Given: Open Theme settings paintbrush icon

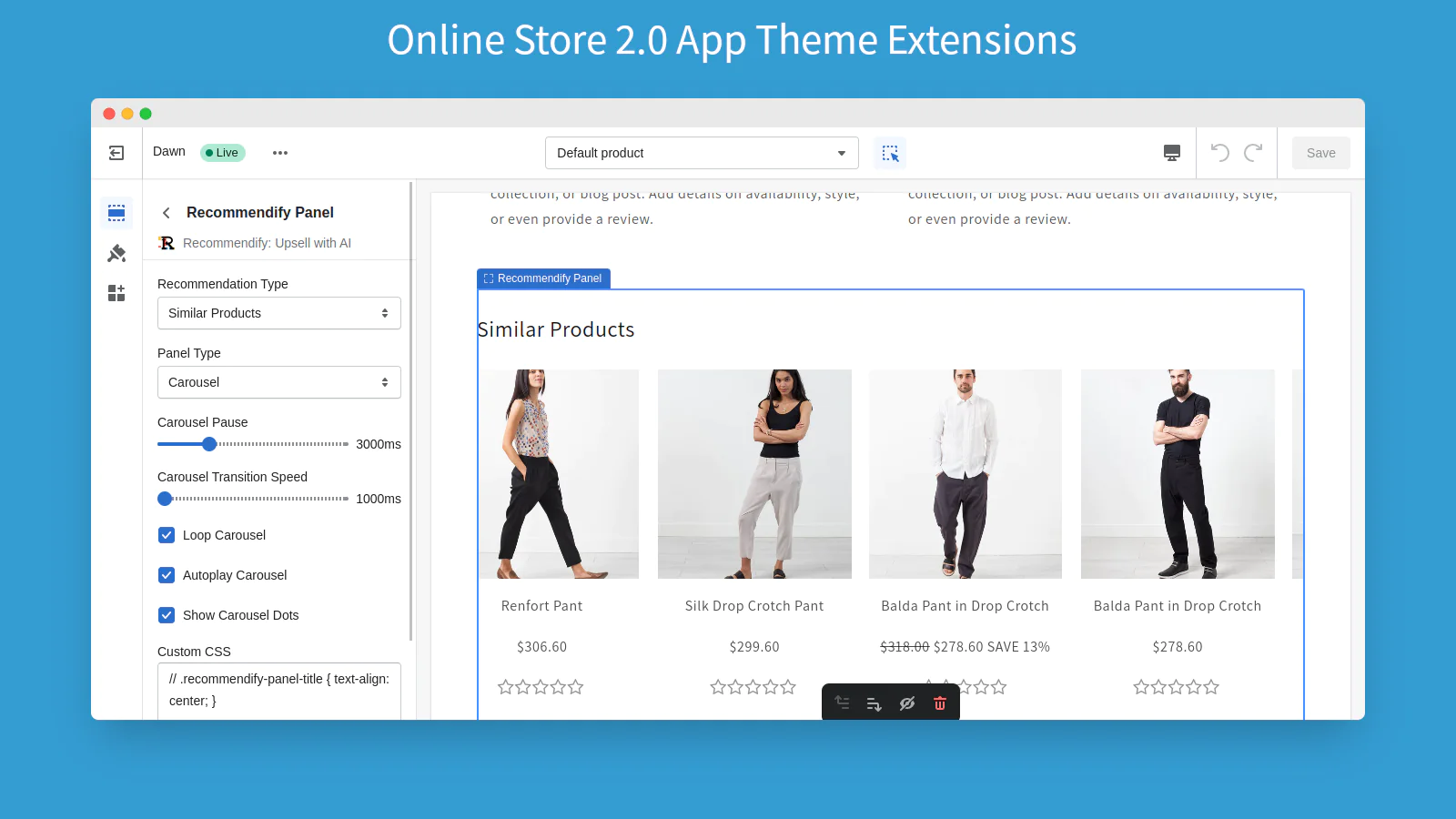Looking at the screenshot, I should tap(116, 253).
